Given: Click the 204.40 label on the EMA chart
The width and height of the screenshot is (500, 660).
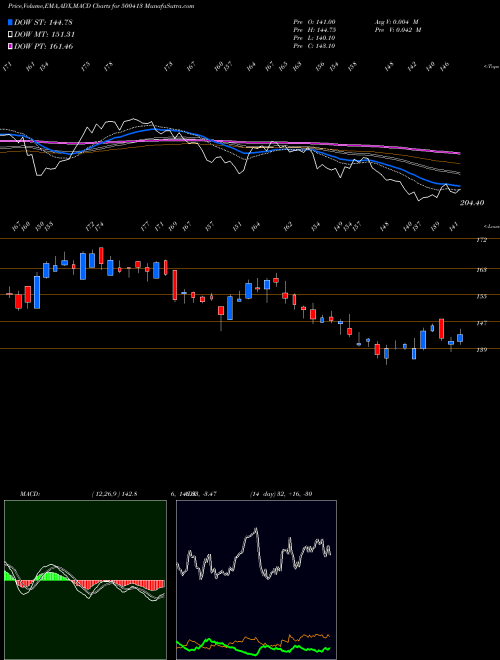Looking at the screenshot, I should [x=472, y=203].
